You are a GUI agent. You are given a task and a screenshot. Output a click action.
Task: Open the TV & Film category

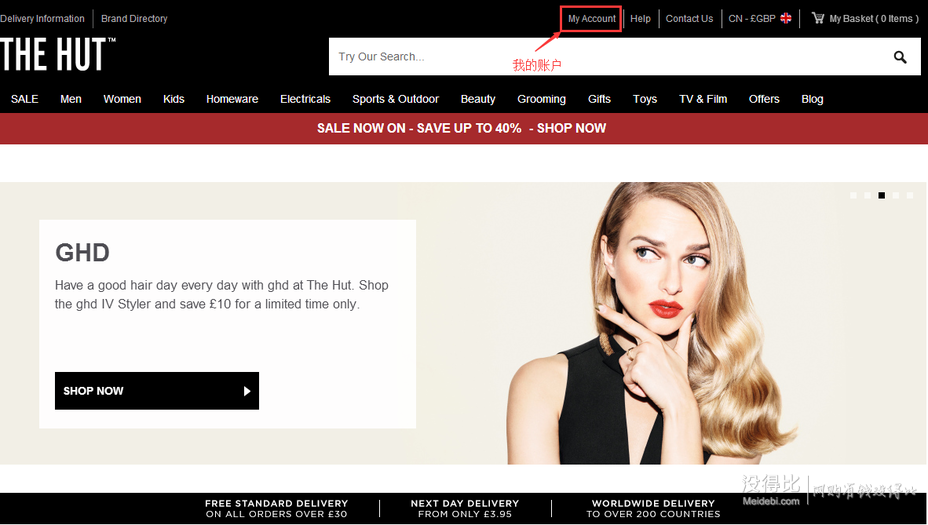tap(703, 99)
